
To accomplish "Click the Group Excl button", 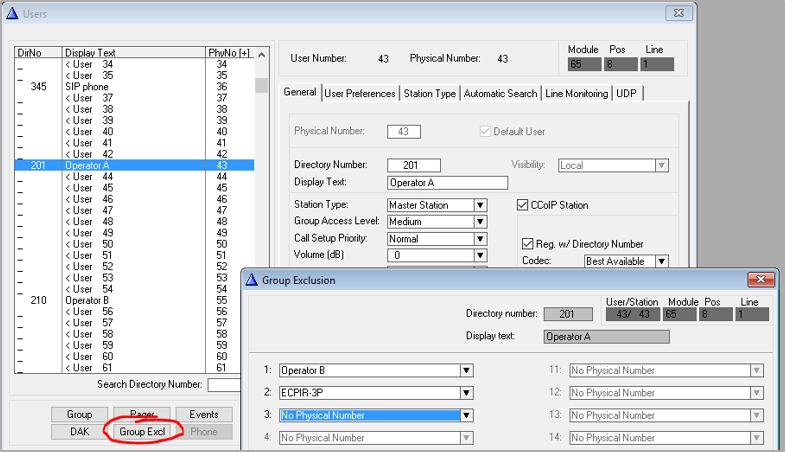I will [140, 432].
